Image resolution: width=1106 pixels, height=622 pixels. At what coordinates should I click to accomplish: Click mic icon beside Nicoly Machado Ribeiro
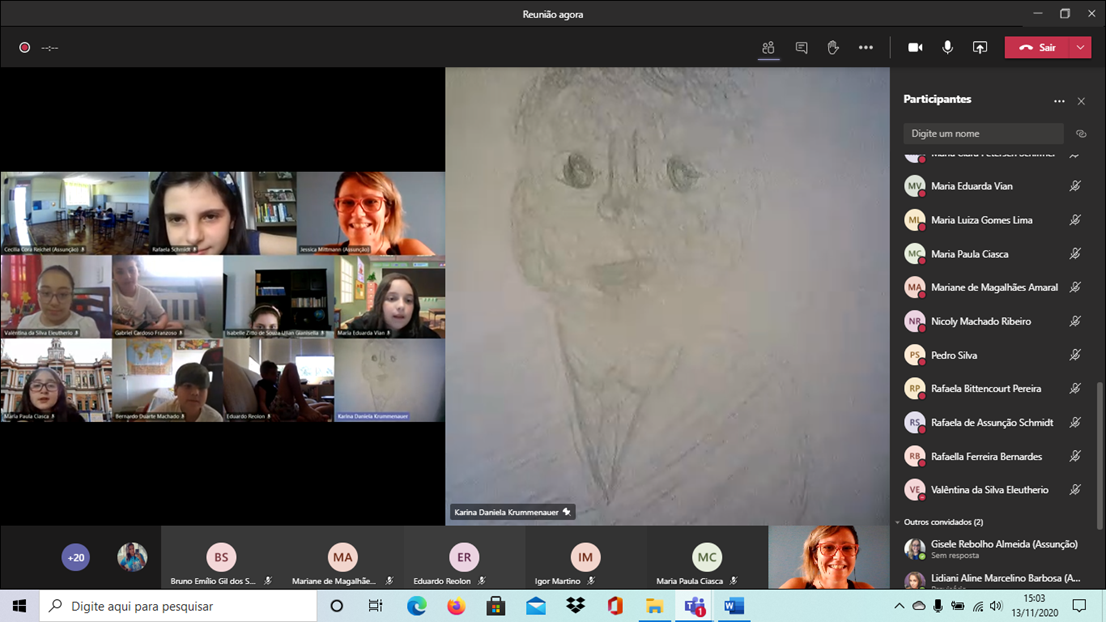coord(1074,321)
